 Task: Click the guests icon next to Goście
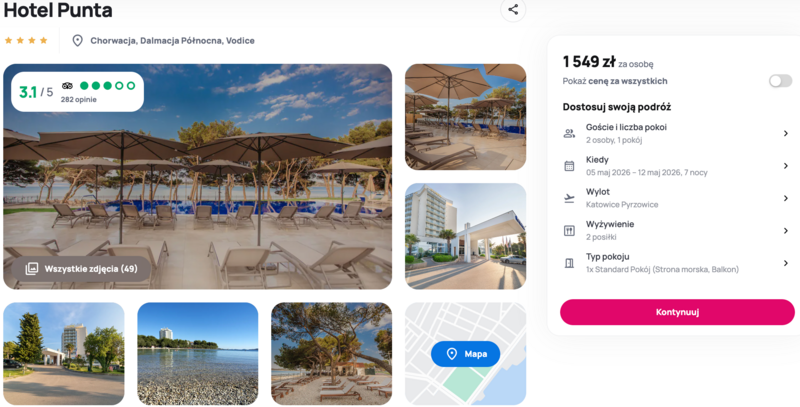(569, 134)
